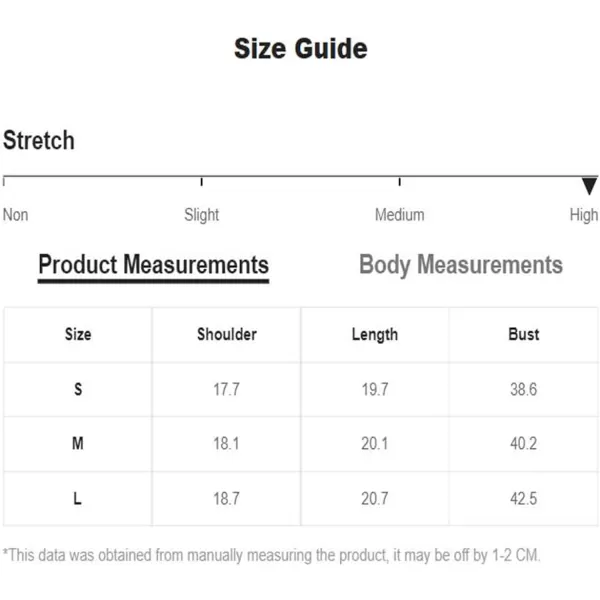The height and width of the screenshot is (600, 600).
Task: Click the Shoulder column header
Action: (x=226, y=335)
